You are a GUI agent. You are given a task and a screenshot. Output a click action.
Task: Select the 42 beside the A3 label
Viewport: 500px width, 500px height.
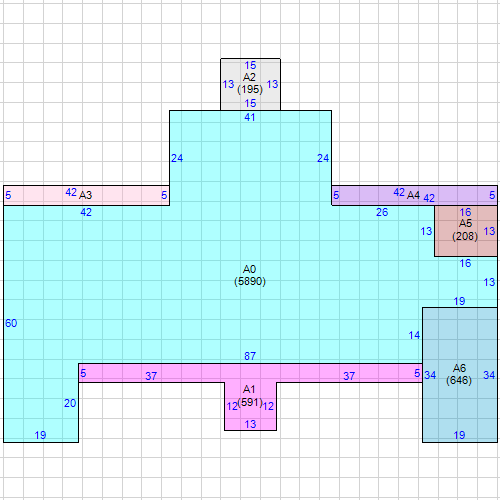click(71, 192)
